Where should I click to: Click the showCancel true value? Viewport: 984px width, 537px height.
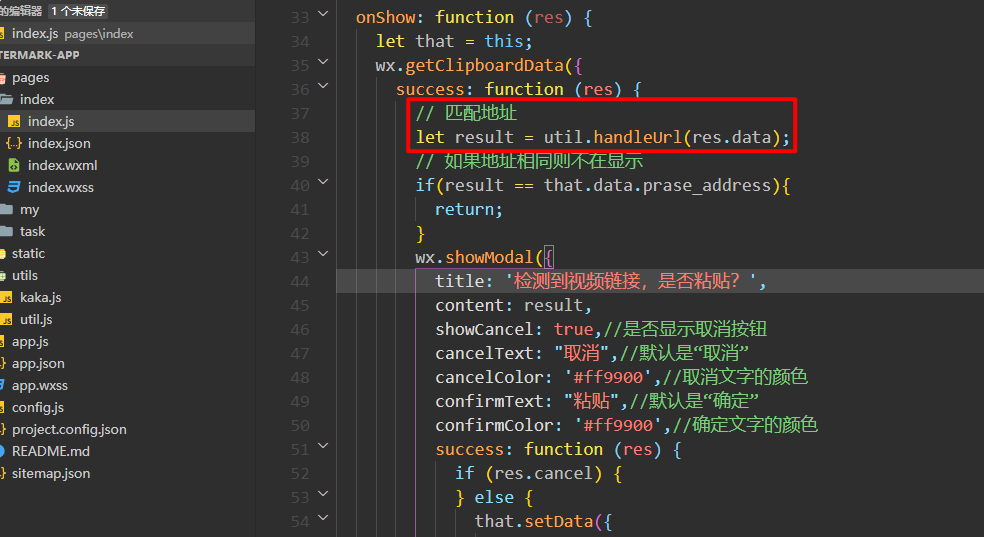click(573, 329)
